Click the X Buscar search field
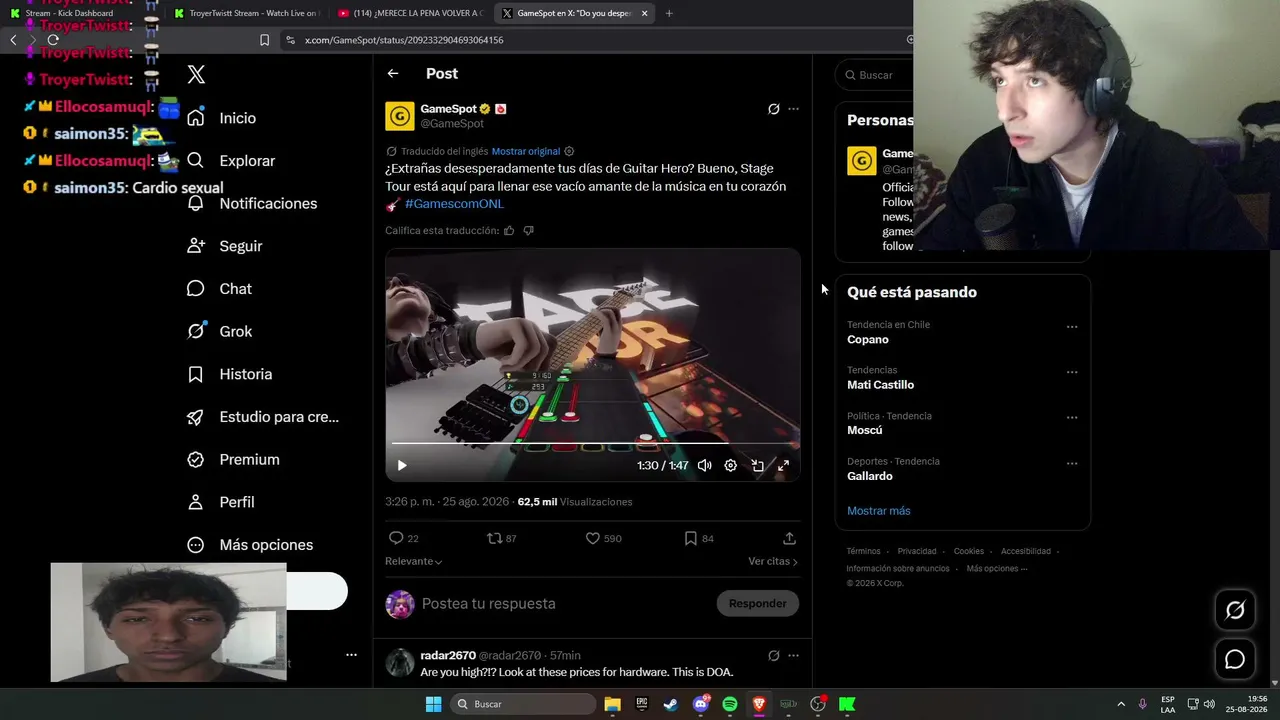Image resolution: width=1280 pixels, height=720 pixels. point(875,75)
